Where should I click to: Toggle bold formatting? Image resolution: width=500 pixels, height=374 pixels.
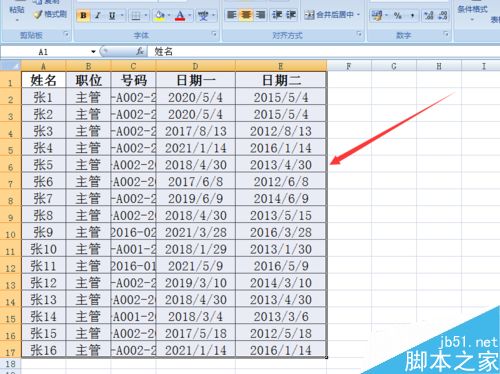coord(83,15)
